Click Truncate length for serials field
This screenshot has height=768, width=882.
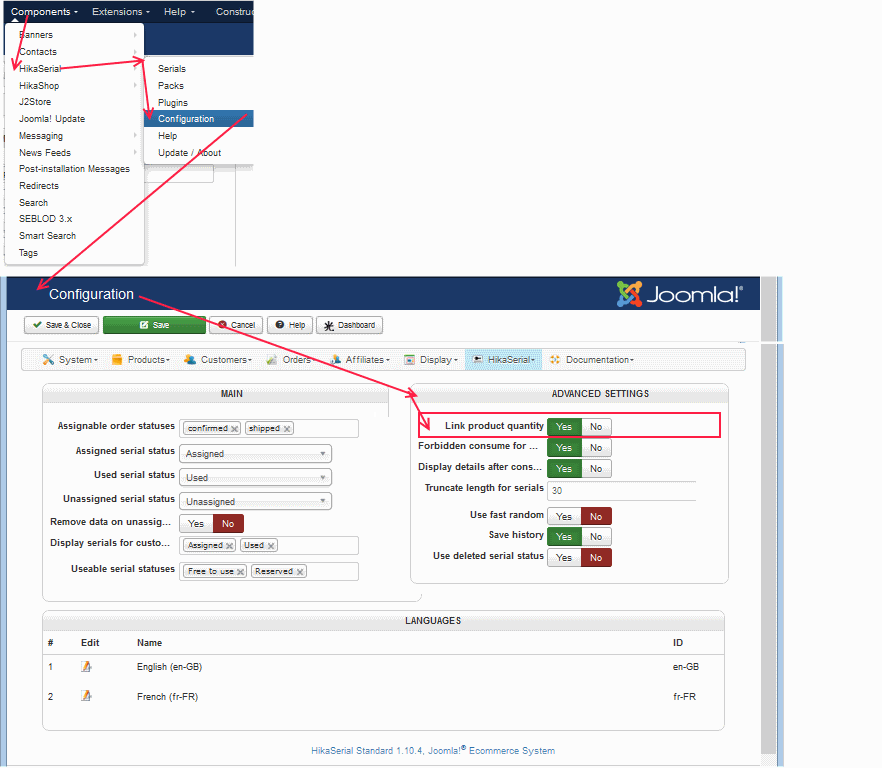click(x=622, y=491)
